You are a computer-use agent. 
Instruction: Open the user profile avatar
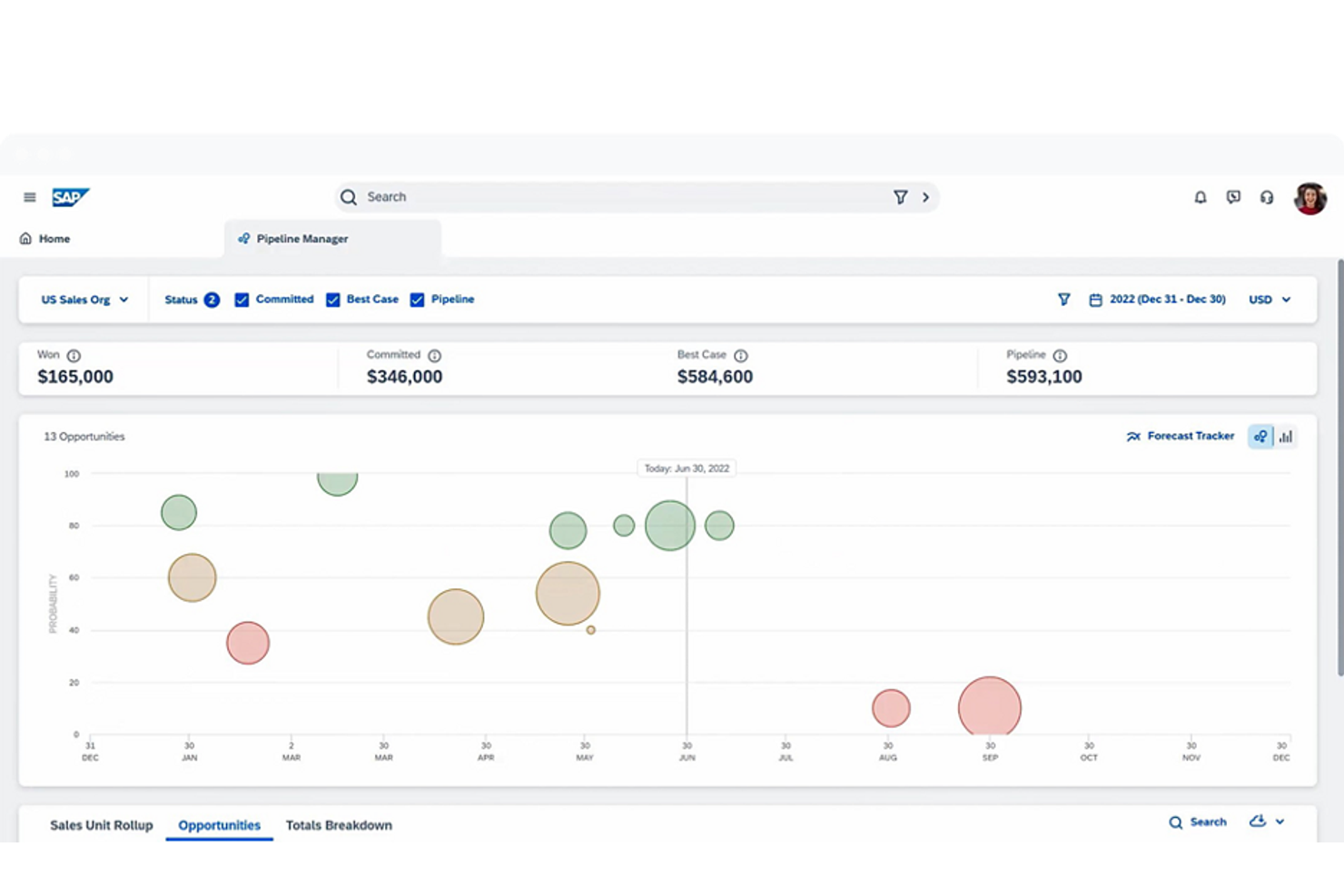tap(1310, 198)
